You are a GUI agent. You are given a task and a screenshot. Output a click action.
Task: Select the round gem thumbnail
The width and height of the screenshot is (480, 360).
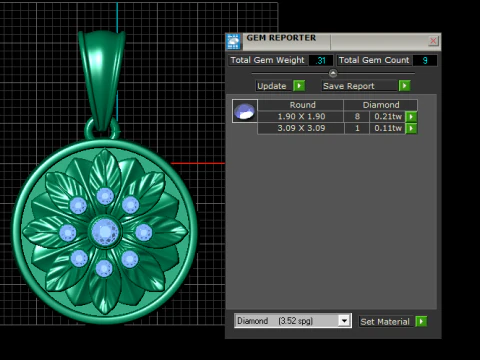point(245,111)
